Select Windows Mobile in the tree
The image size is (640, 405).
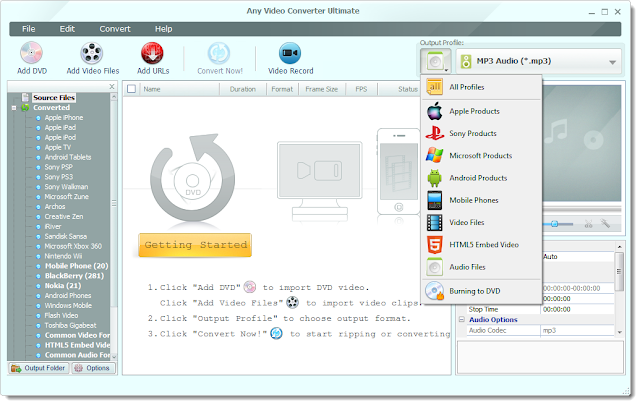tap(68, 305)
